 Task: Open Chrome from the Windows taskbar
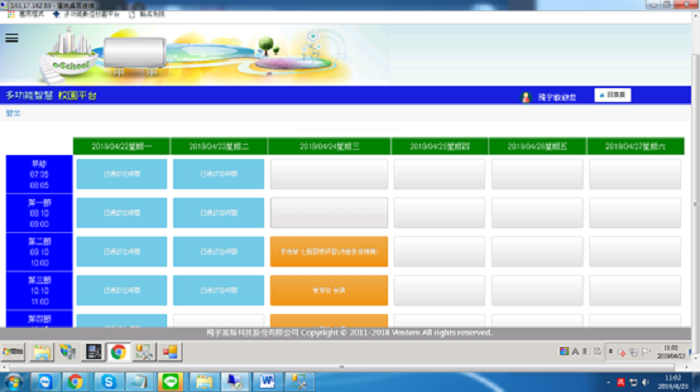(x=75, y=382)
